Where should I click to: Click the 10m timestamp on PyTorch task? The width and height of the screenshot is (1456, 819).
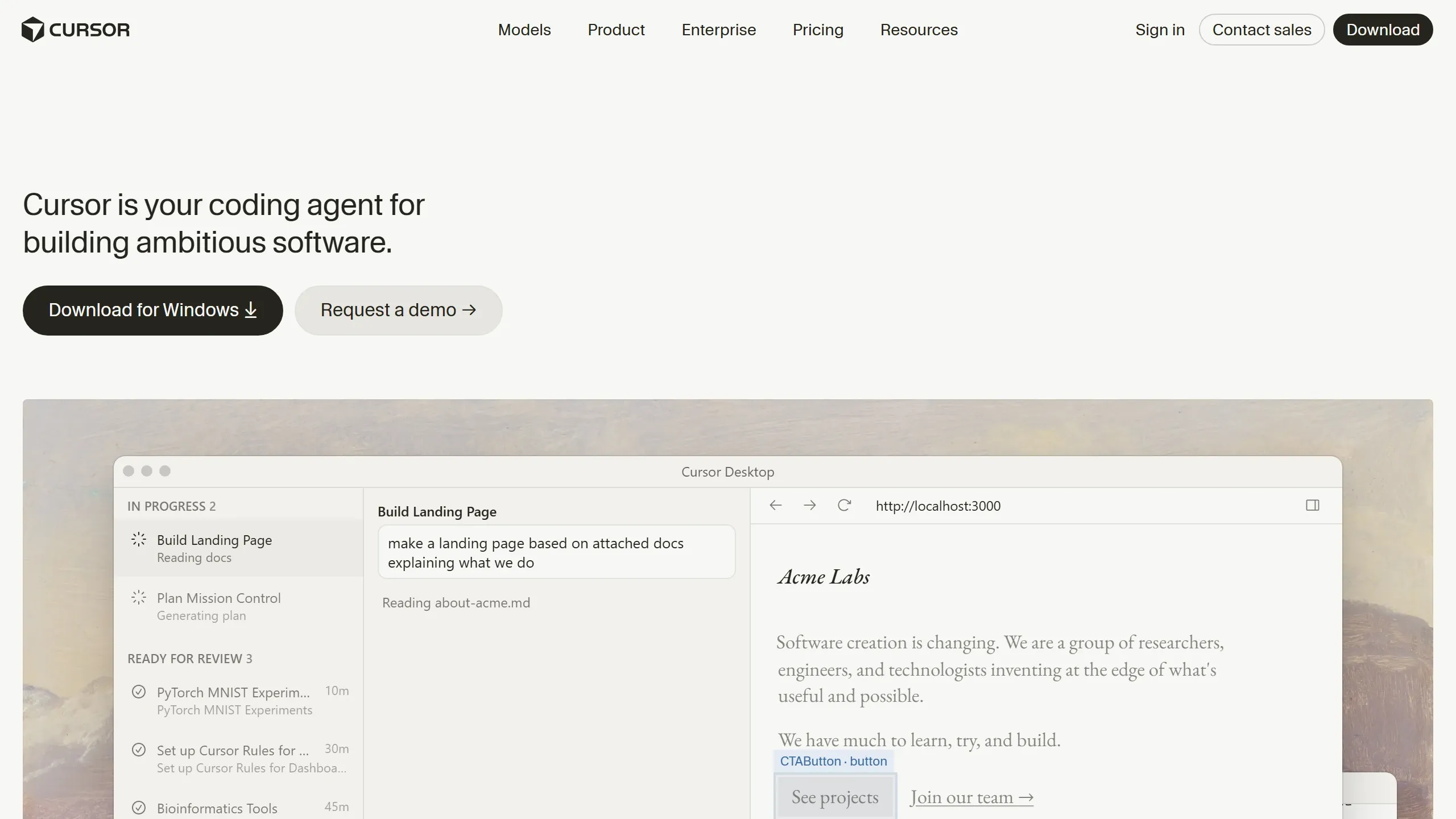[x=337, y=690]
